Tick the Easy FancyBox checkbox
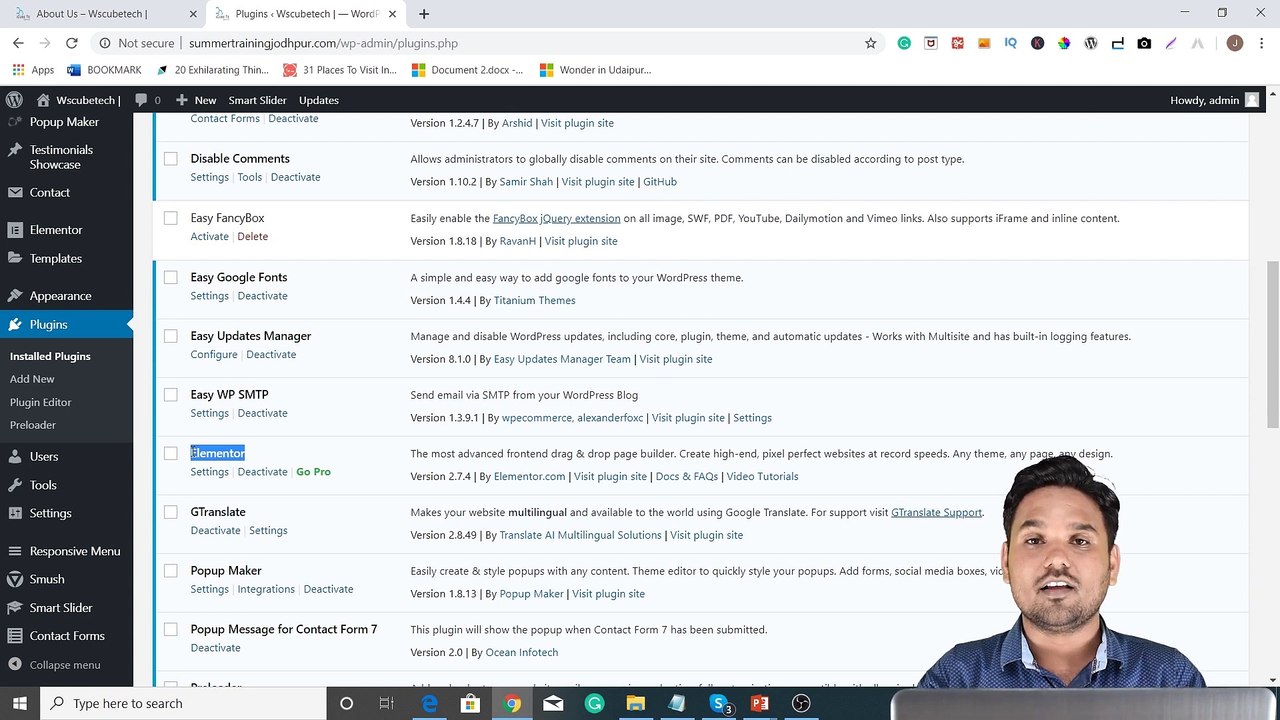1280x720 pixels. click(x=171, y=218)
